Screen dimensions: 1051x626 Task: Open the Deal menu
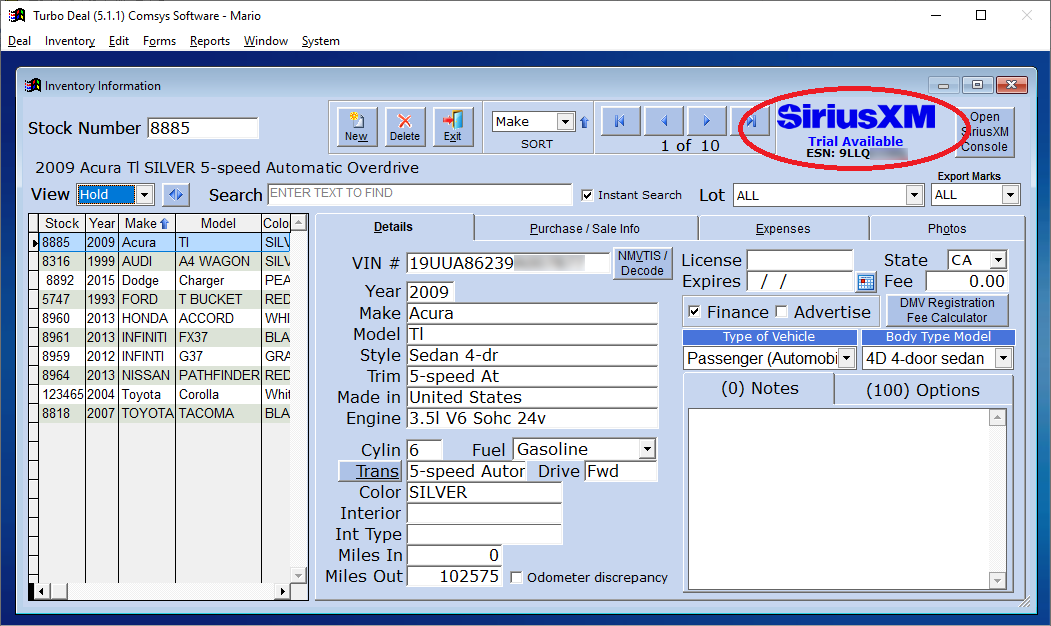click(19, 41)
